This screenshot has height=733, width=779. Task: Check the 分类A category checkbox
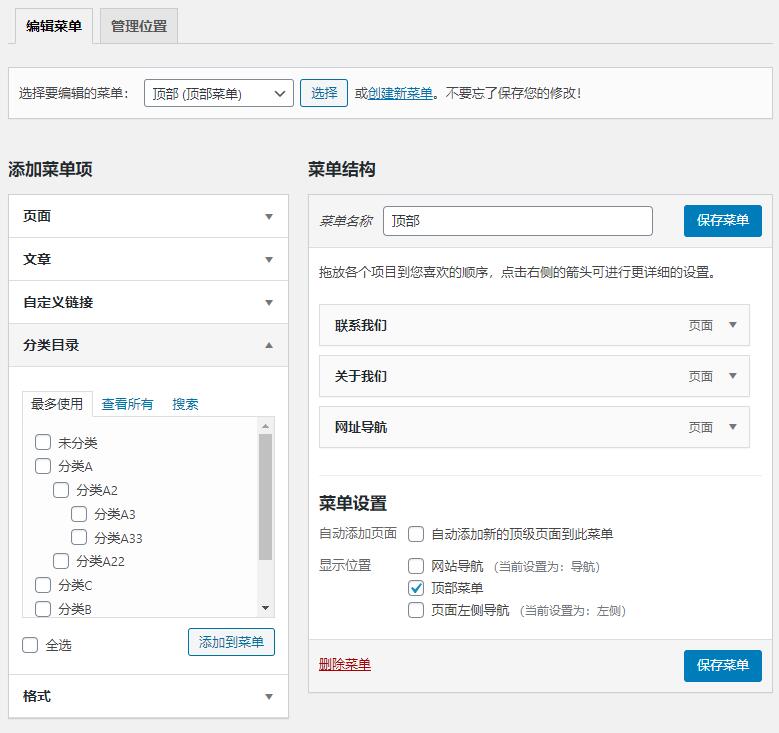tap(43, 466)
